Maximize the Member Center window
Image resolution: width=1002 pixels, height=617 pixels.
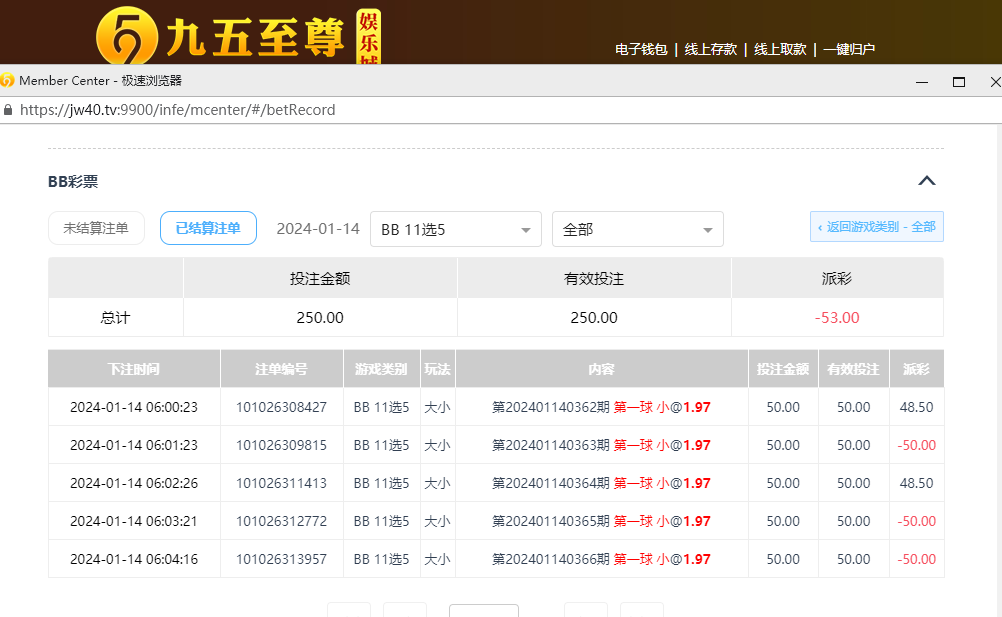958,81
